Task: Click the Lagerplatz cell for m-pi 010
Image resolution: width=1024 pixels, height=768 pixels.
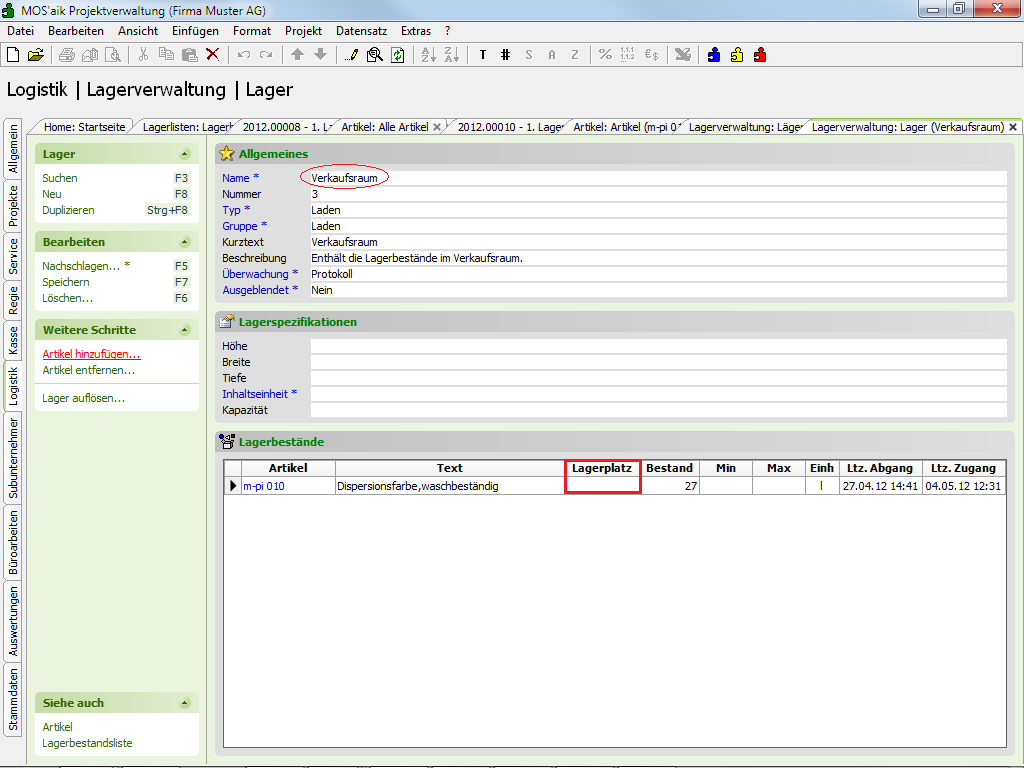Action: [x=602, y=486]
